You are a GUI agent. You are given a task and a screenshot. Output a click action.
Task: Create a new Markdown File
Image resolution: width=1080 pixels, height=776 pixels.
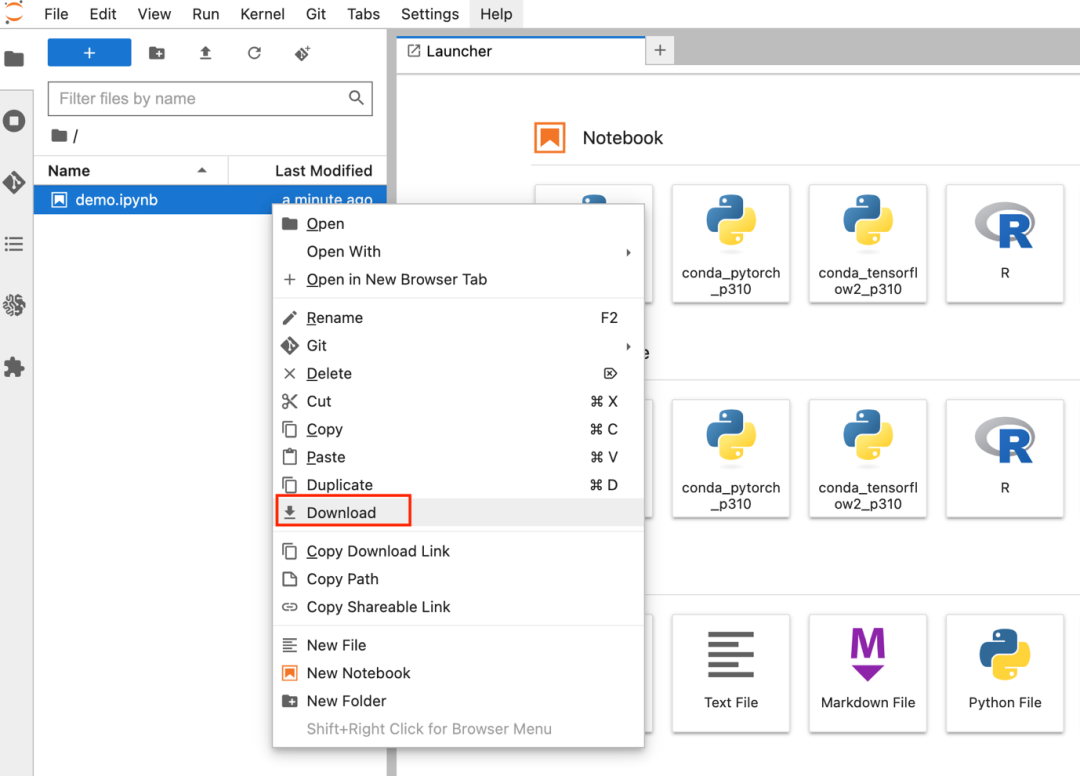(x=868, y=673)
